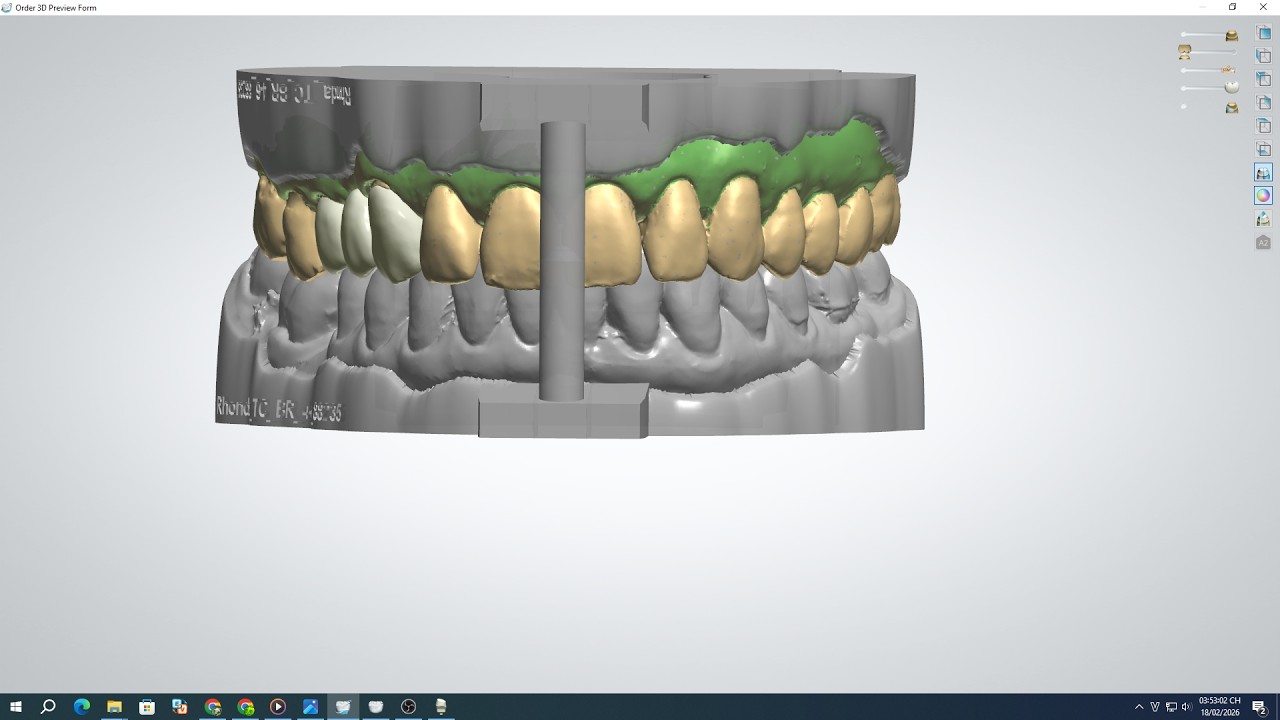The width and height of the screenshot is (1280, 720).
Task: Click the volume speaker tray icon
Action: click(1186, 707)
